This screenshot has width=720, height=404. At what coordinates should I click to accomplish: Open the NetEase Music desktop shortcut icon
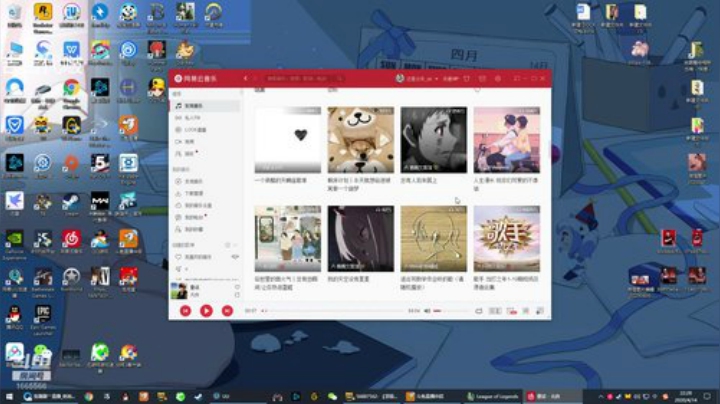[71, 241]
